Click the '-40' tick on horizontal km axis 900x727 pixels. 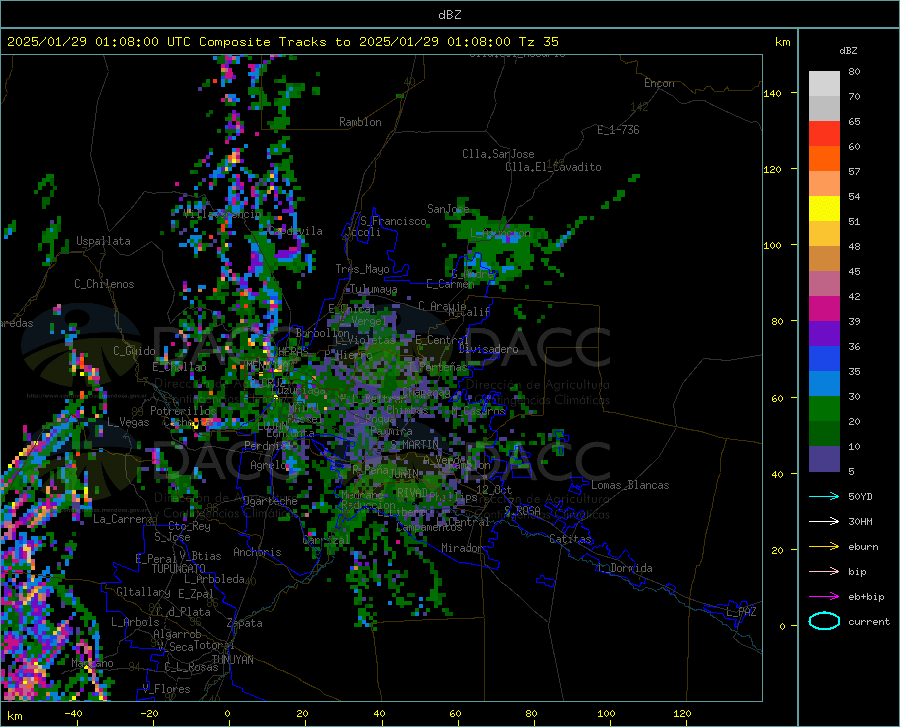pos(73,714)
